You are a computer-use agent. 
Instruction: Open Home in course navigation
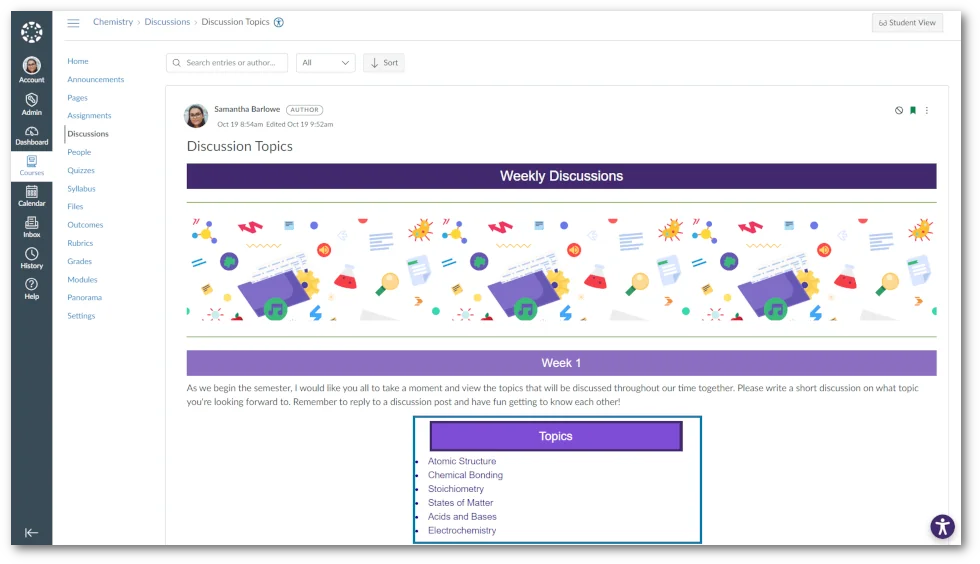[78, 61]
